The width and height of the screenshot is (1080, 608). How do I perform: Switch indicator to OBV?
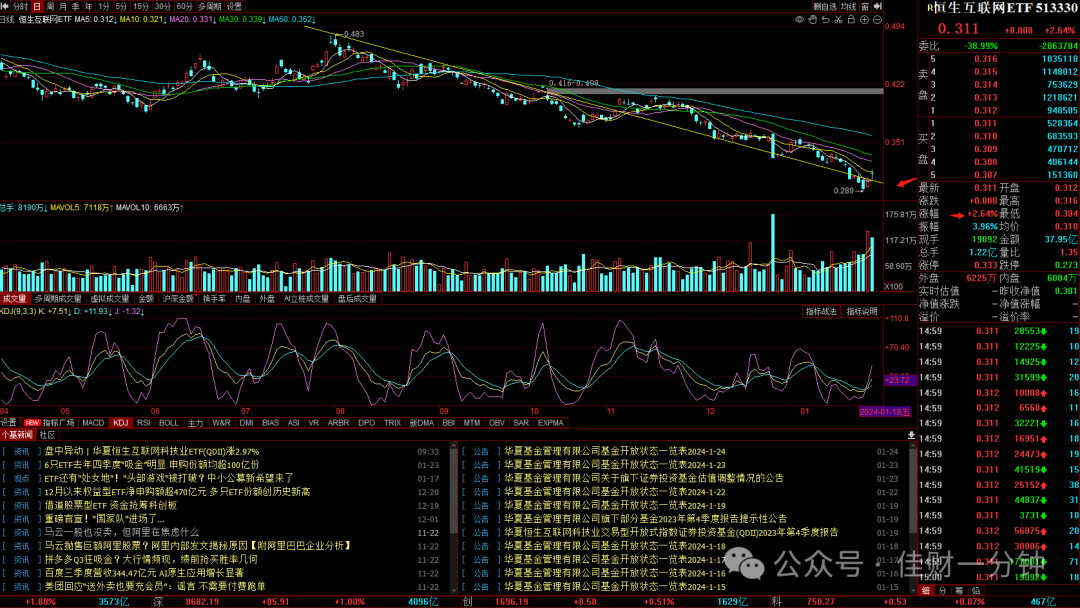pyautogui.click(x=497, y=423)
